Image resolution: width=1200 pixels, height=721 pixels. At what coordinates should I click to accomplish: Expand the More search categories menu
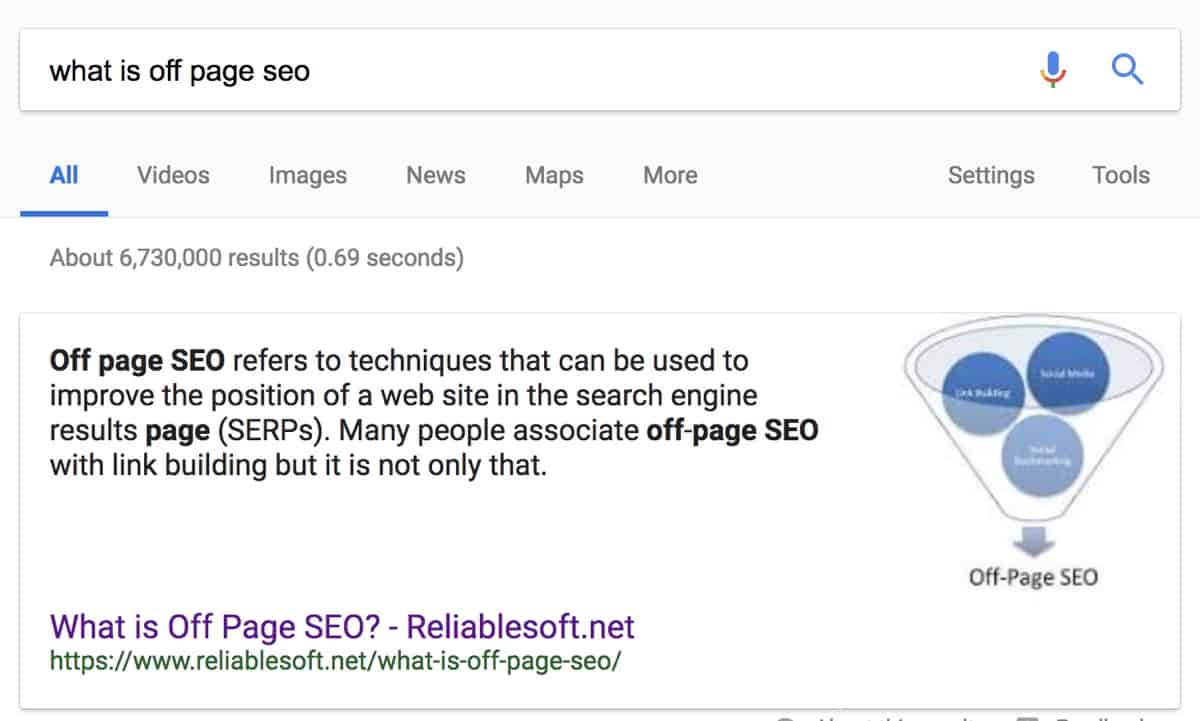[x=670, y=175]
